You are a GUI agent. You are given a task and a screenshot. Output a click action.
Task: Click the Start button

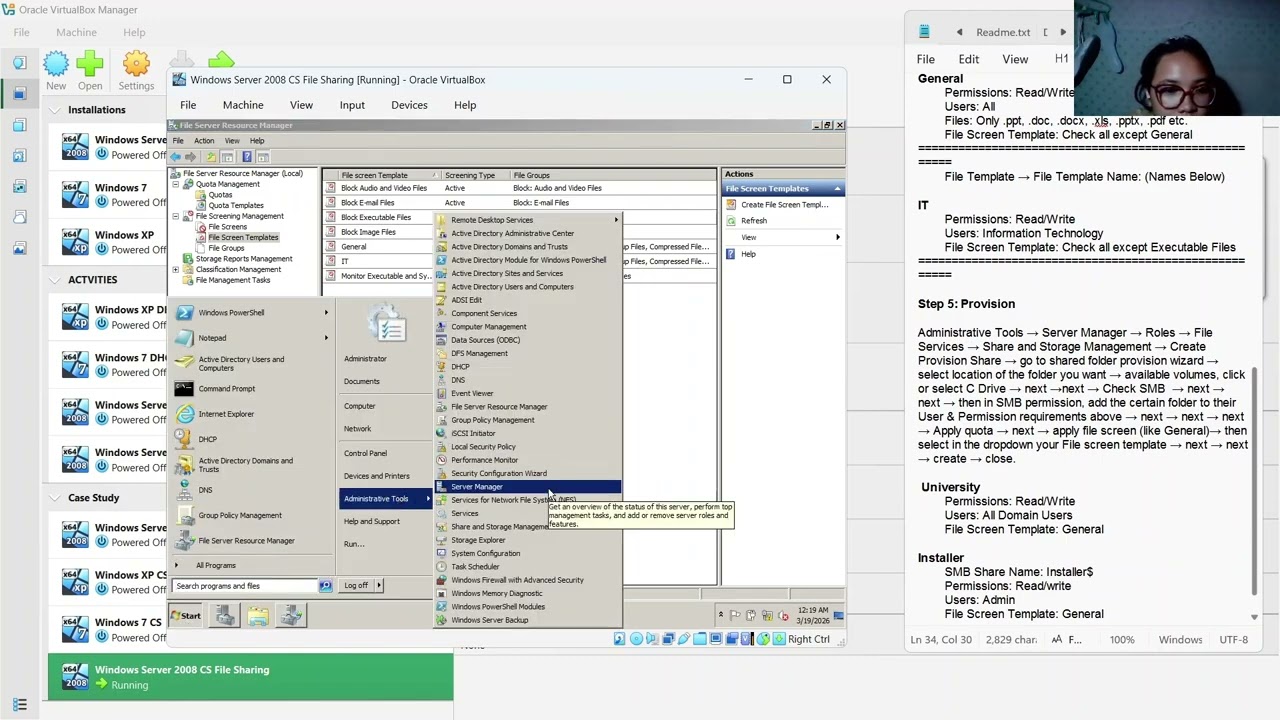tap(186, 616)
